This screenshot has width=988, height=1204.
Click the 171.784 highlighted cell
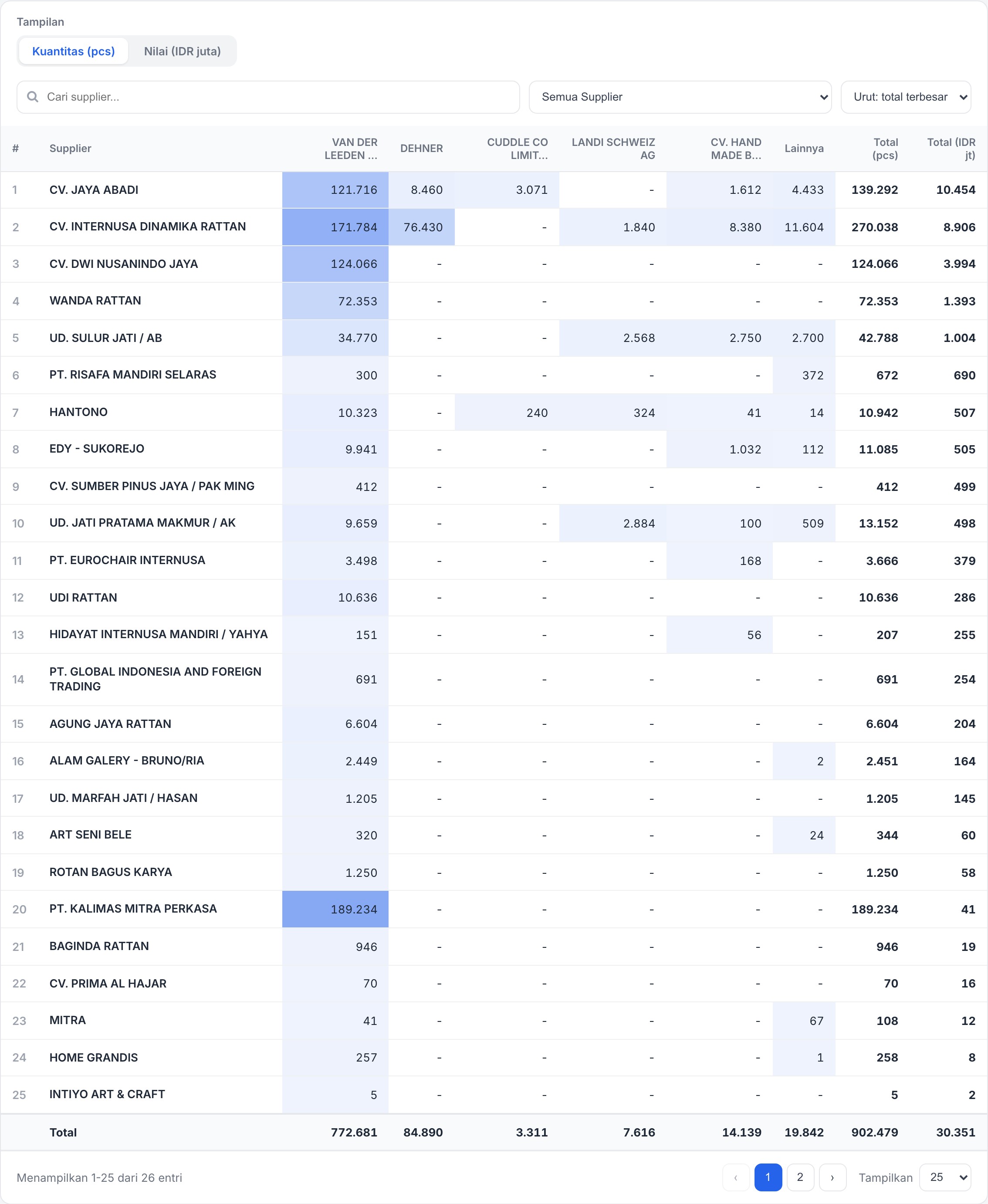(x=335, y=227)
